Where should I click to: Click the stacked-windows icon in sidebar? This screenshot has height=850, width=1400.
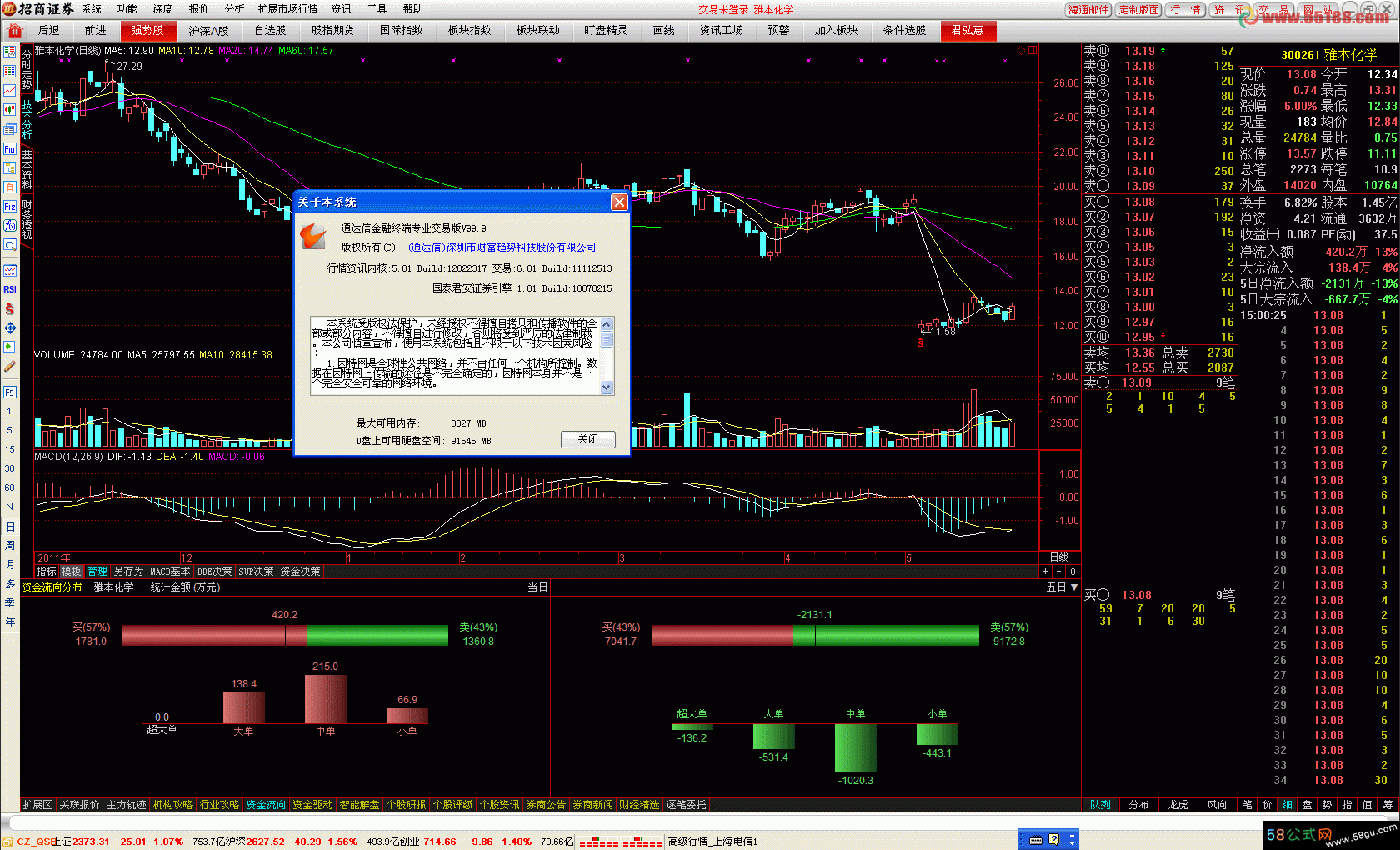(x=10, y=128)
